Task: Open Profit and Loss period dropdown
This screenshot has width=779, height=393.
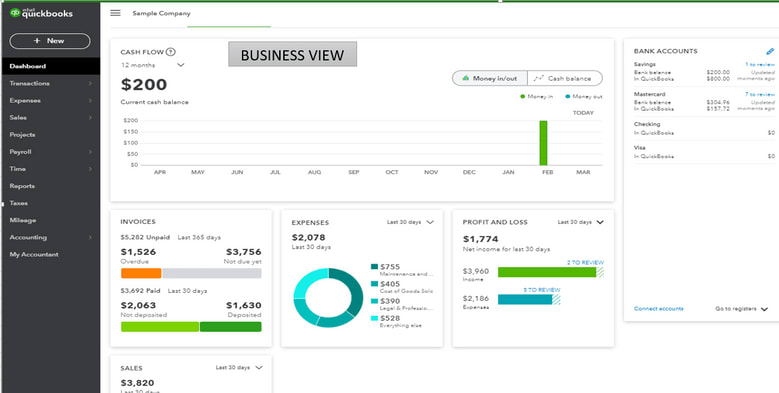Action: point(580,222)
